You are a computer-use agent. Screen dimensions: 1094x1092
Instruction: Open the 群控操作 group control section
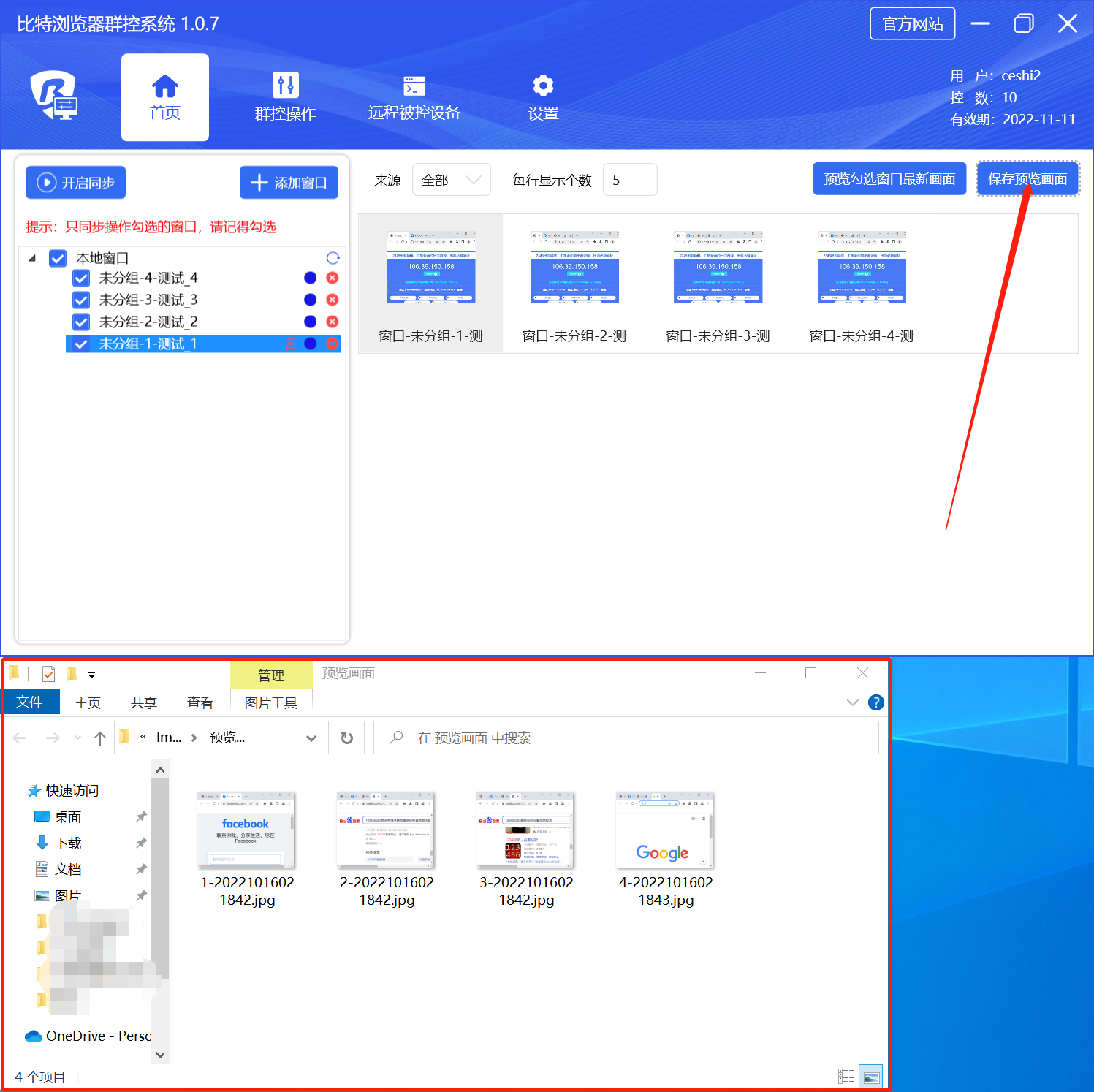285,97
